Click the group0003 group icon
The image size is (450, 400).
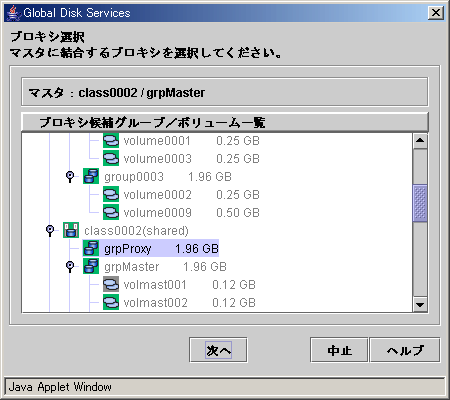91,176
